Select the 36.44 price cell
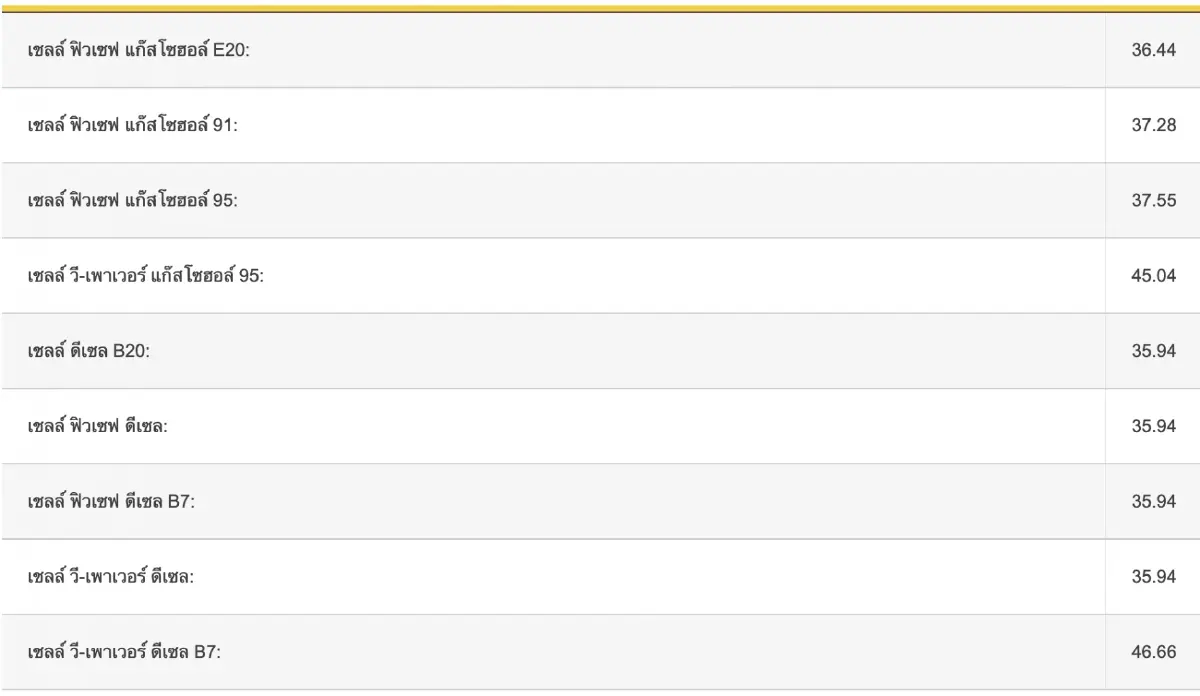This screenshot has width=1200, height=696. (x=1153, y=50)
